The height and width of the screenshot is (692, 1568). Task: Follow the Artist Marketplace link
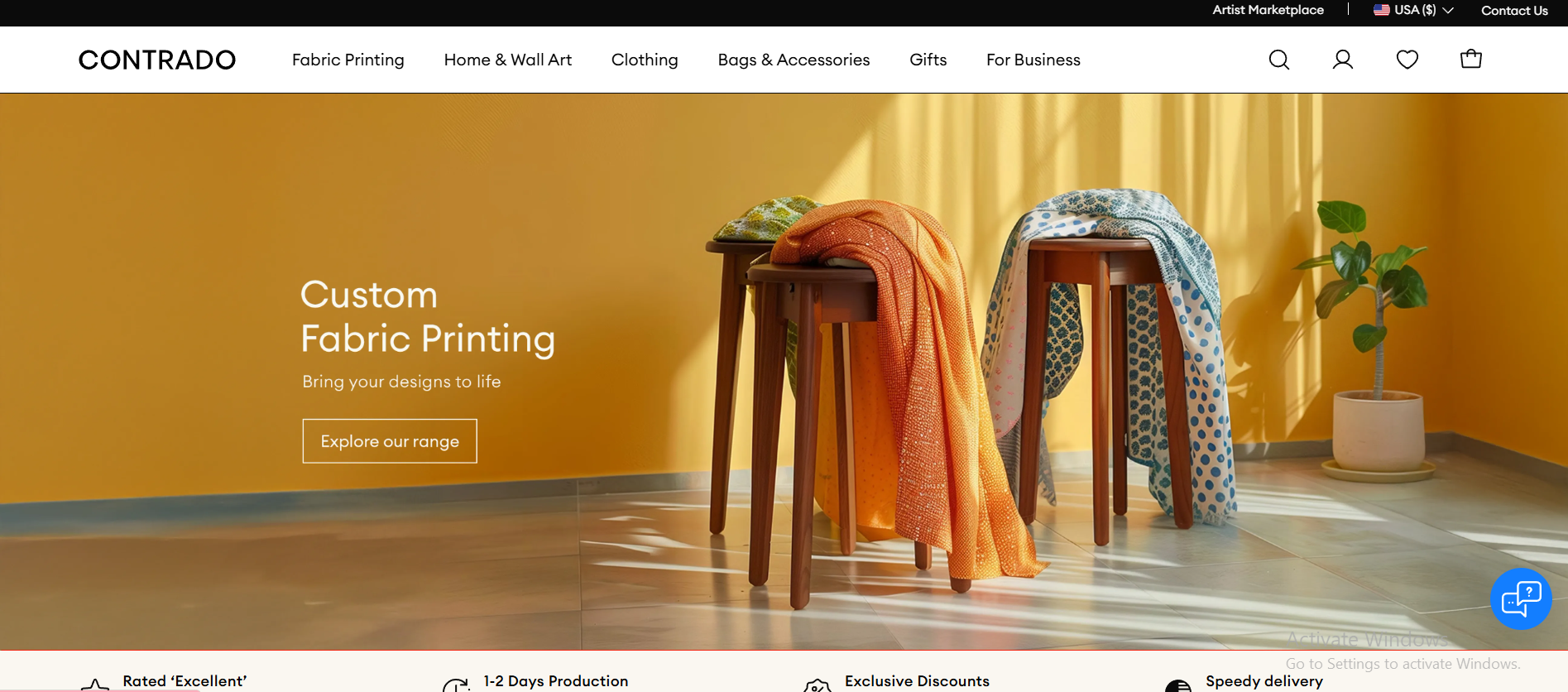(x=1268, y=10)
